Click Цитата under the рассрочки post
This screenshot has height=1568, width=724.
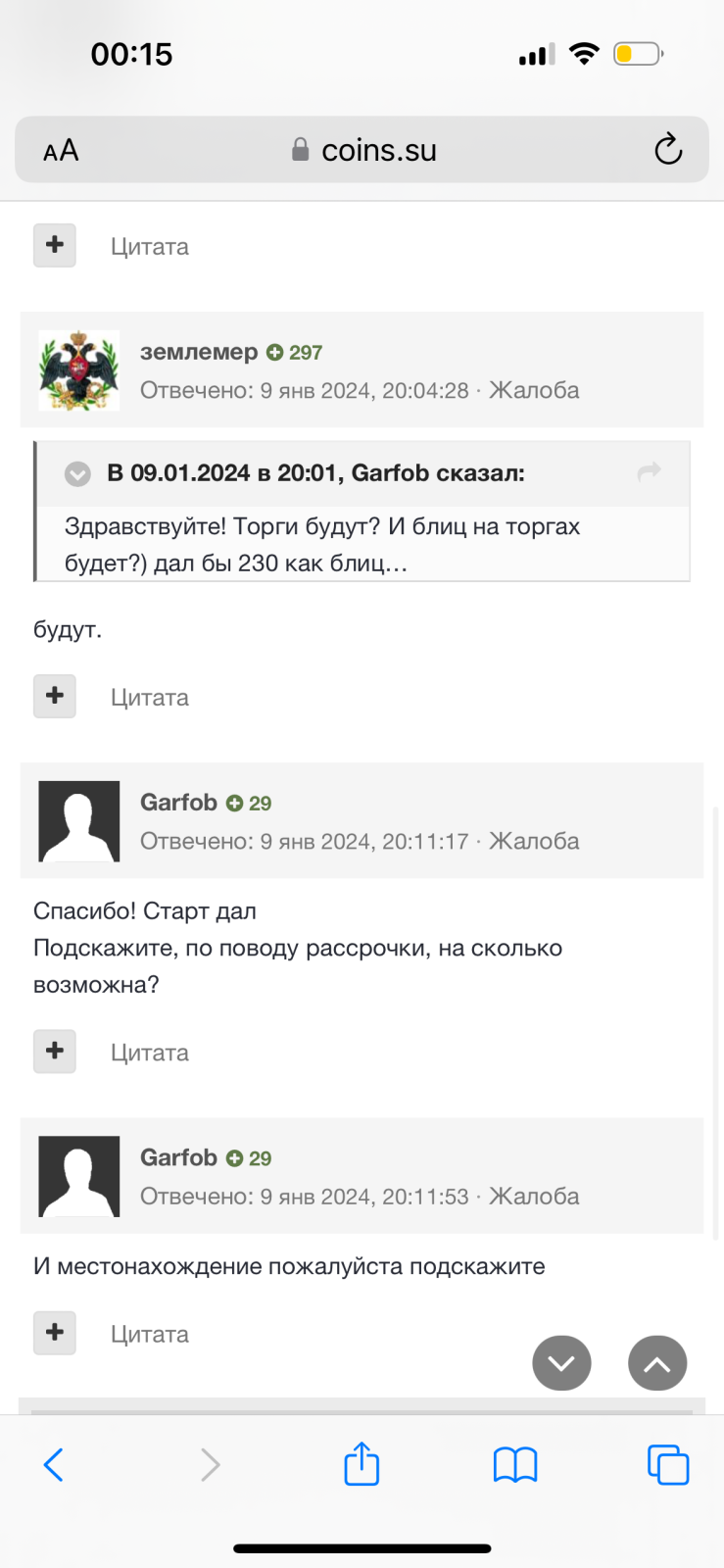pos(150,1053)
